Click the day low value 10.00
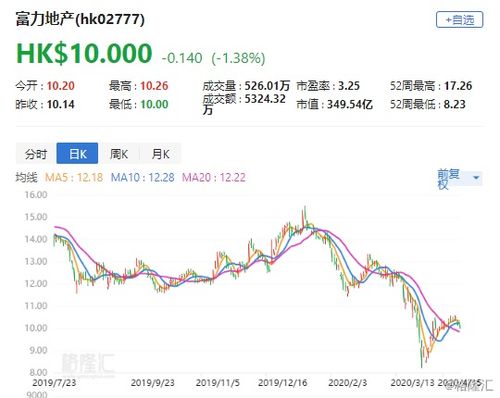Viewport: 500px width, 398px height. (x=154, y=104)
